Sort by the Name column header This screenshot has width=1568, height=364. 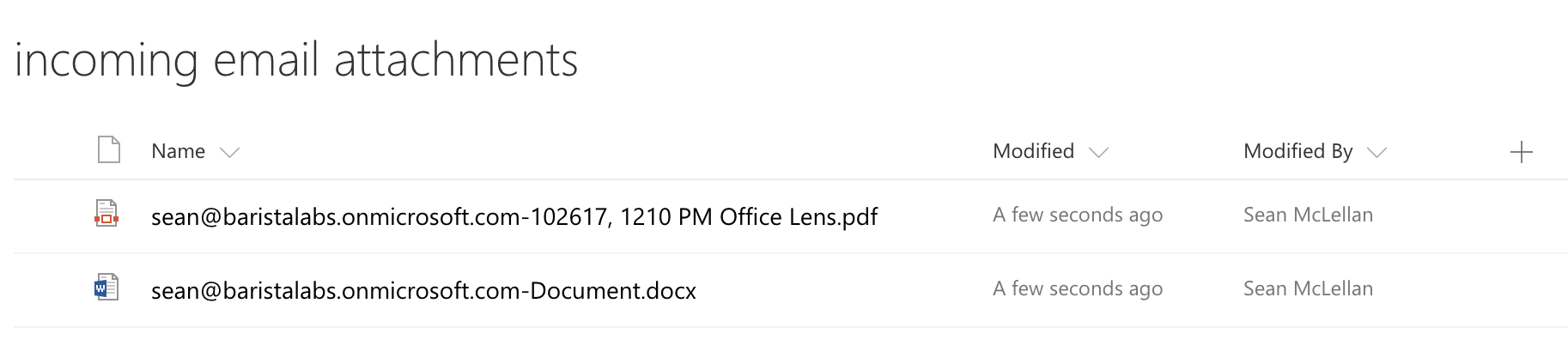[178, 151]
